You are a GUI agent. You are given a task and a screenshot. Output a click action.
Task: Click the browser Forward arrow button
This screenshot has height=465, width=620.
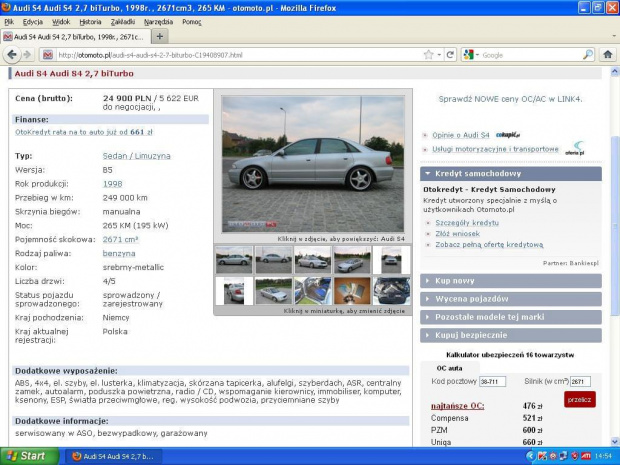coord(27,55)
